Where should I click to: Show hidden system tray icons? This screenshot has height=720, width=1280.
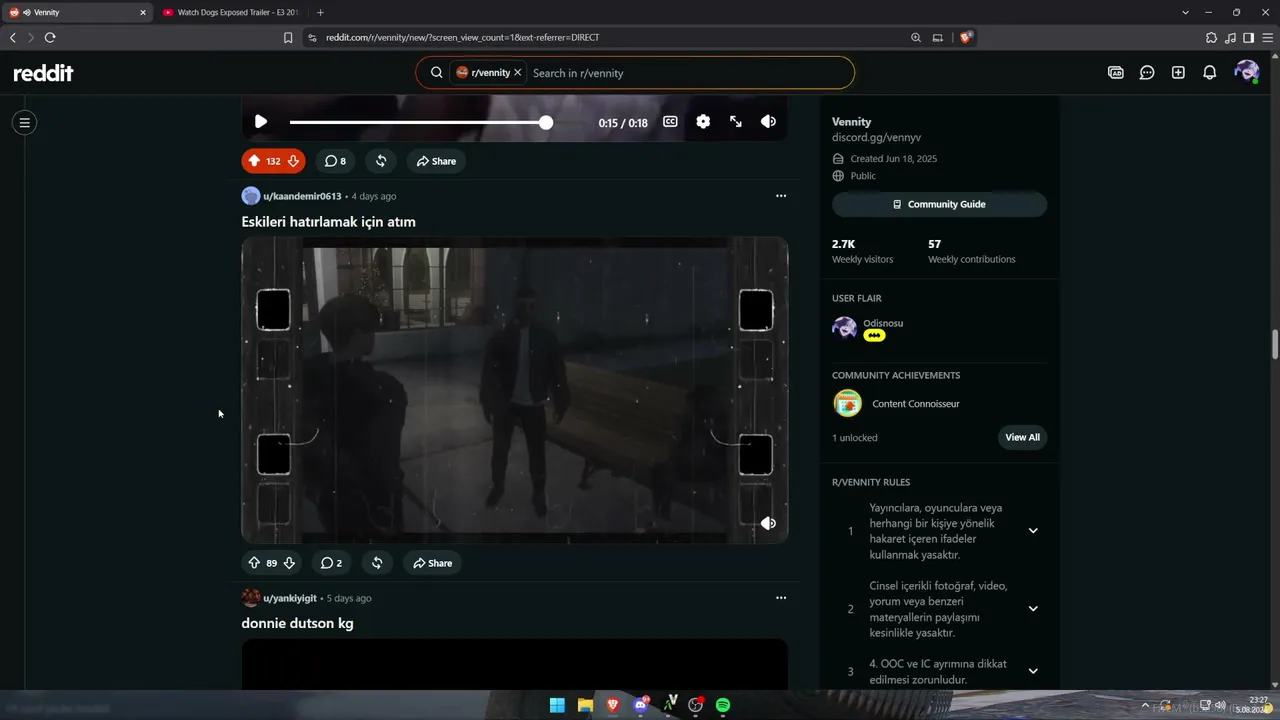point(1145,705)
